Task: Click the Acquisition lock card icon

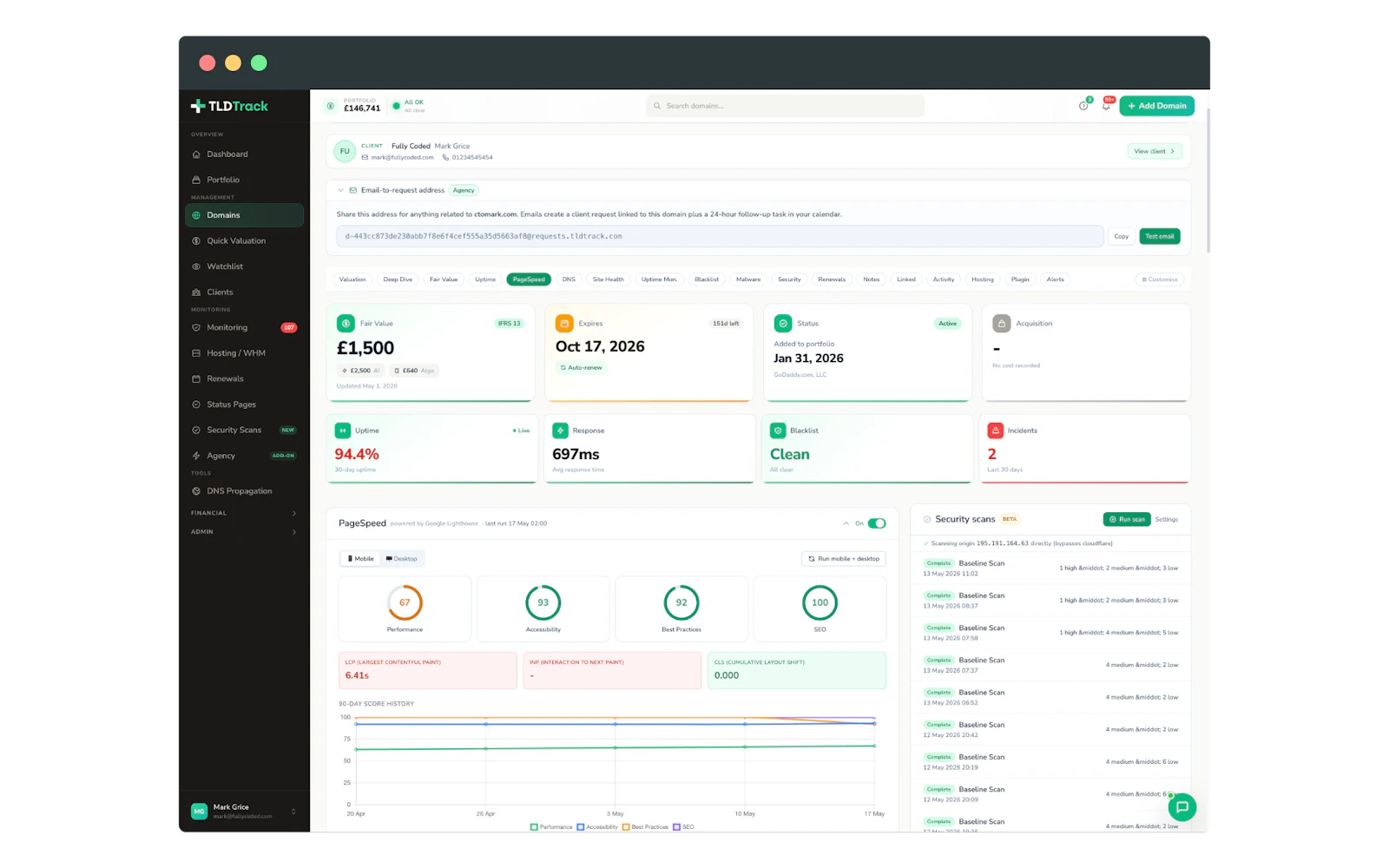Action: tap(1002, 324)
